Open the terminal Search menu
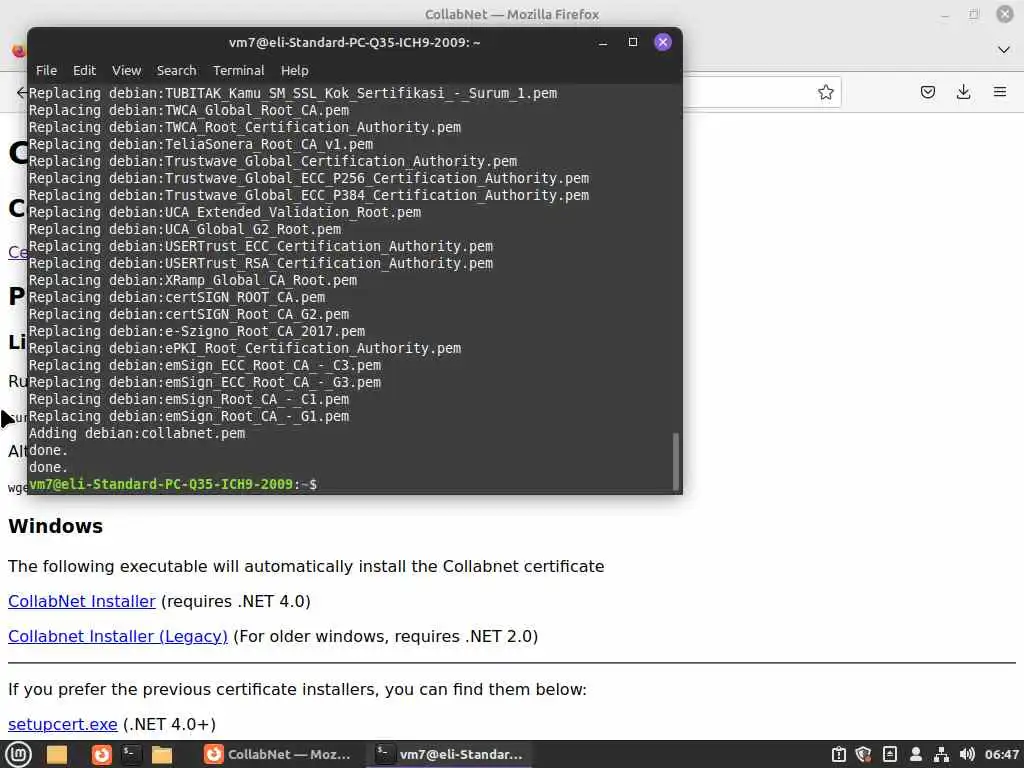 (x=176, y=71)
